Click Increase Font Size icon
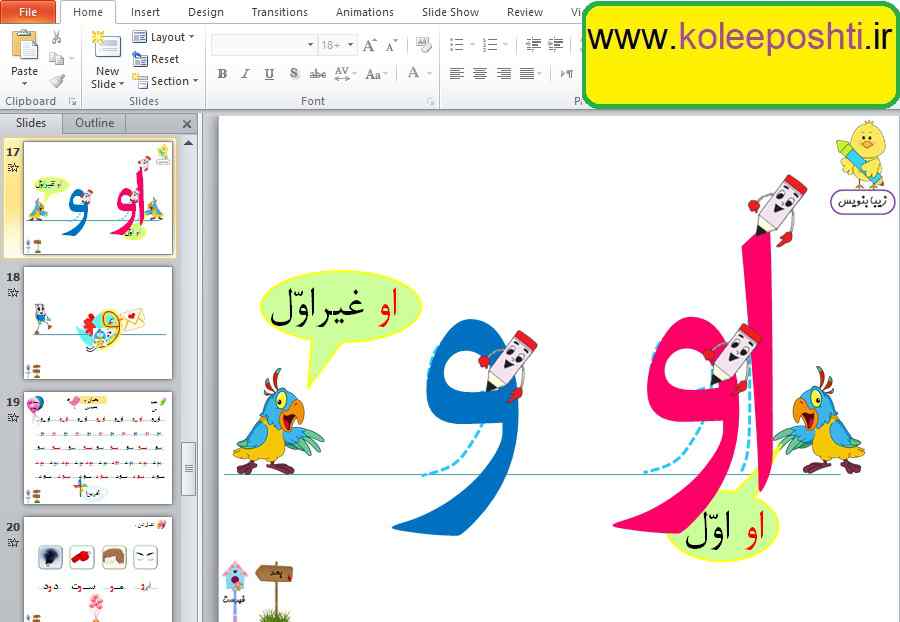 pyautogui.click(x=370, y=45)
